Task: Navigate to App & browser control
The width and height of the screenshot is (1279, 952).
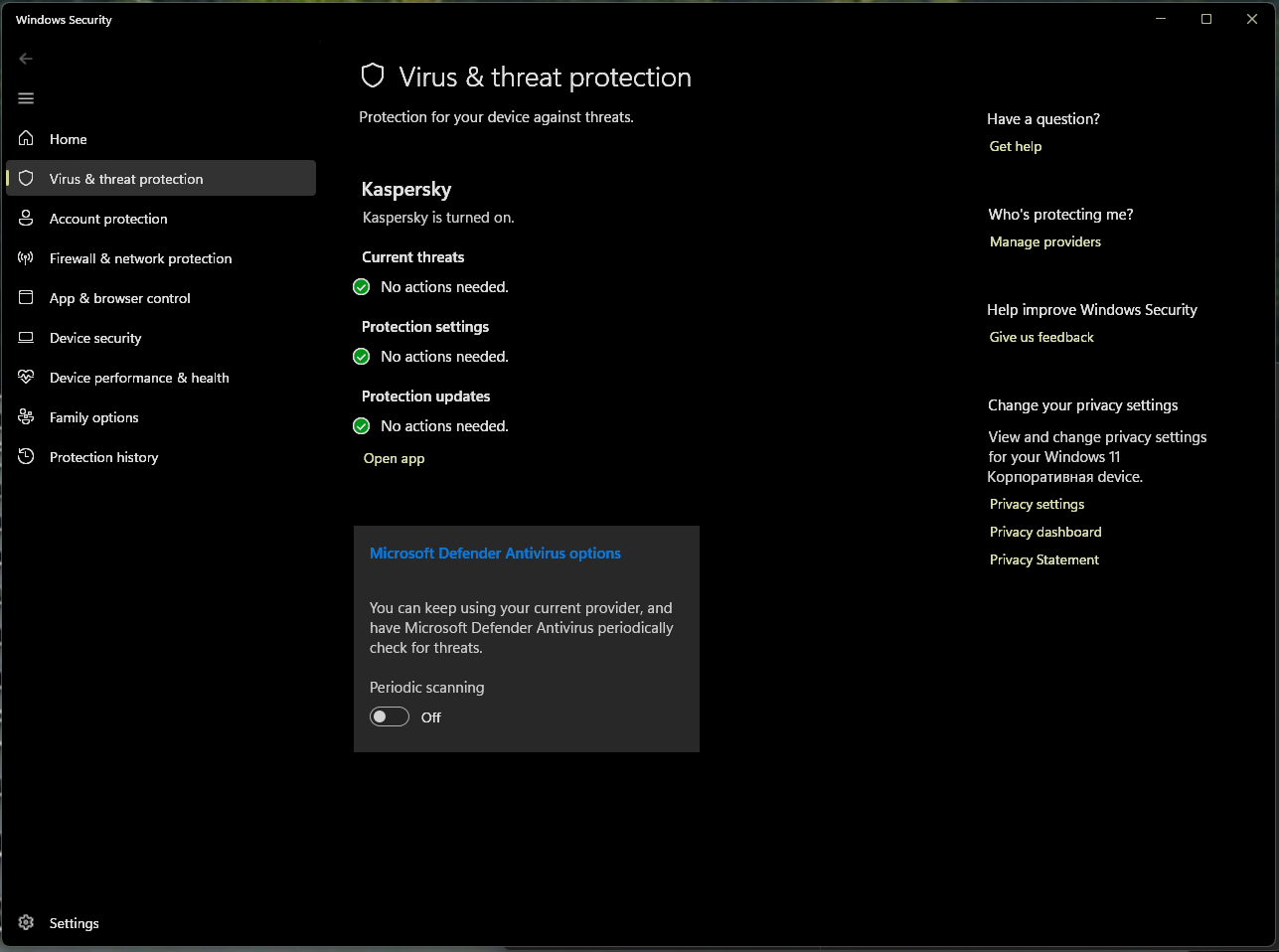Action: point(161,297)
